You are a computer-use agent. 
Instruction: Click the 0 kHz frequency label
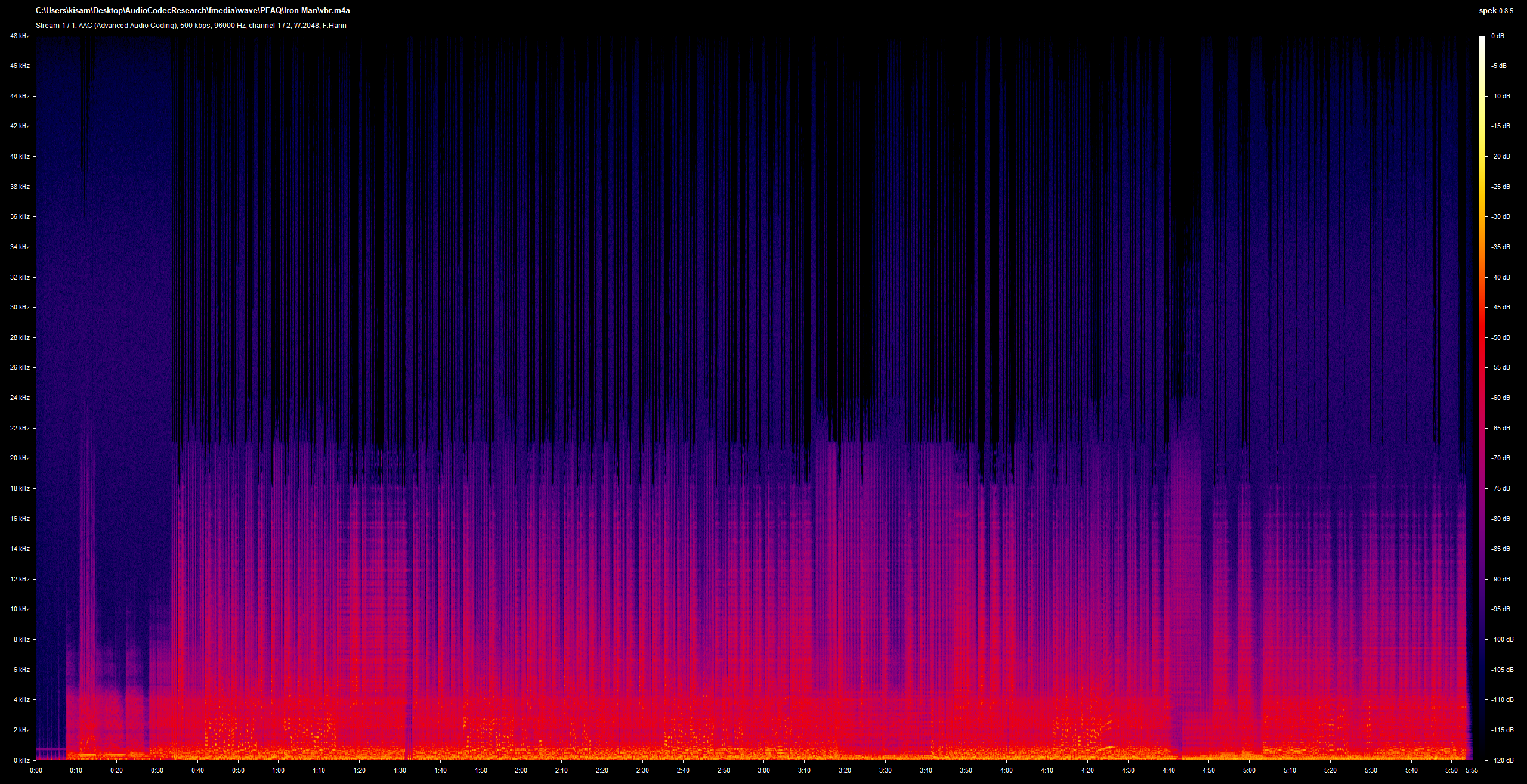coord(21,760)
